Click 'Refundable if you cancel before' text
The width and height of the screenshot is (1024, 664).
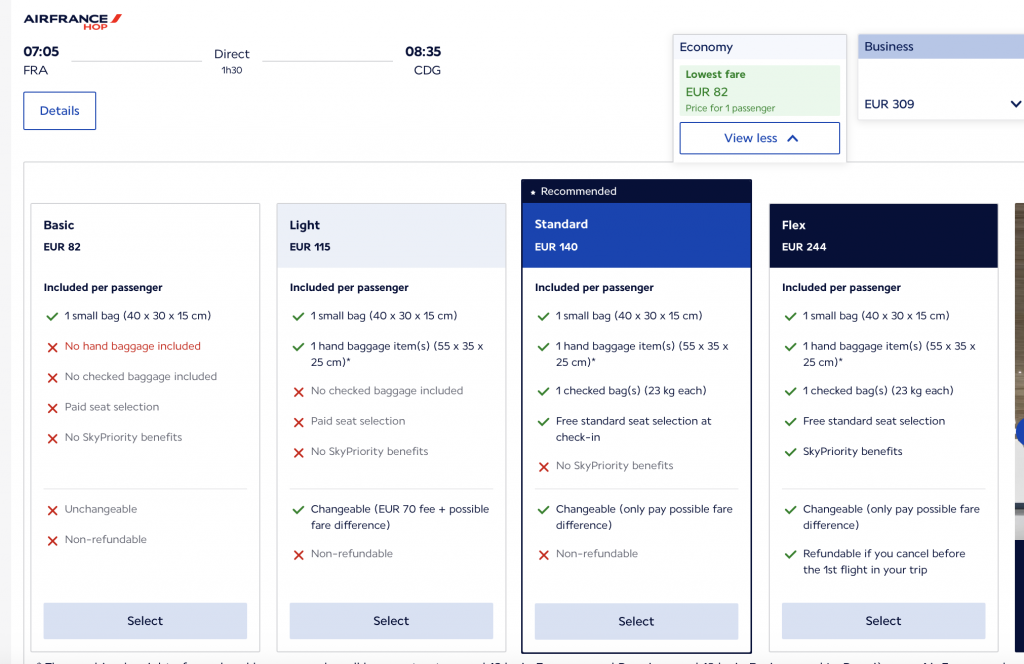pyautogui.click(x=884, y=554)
